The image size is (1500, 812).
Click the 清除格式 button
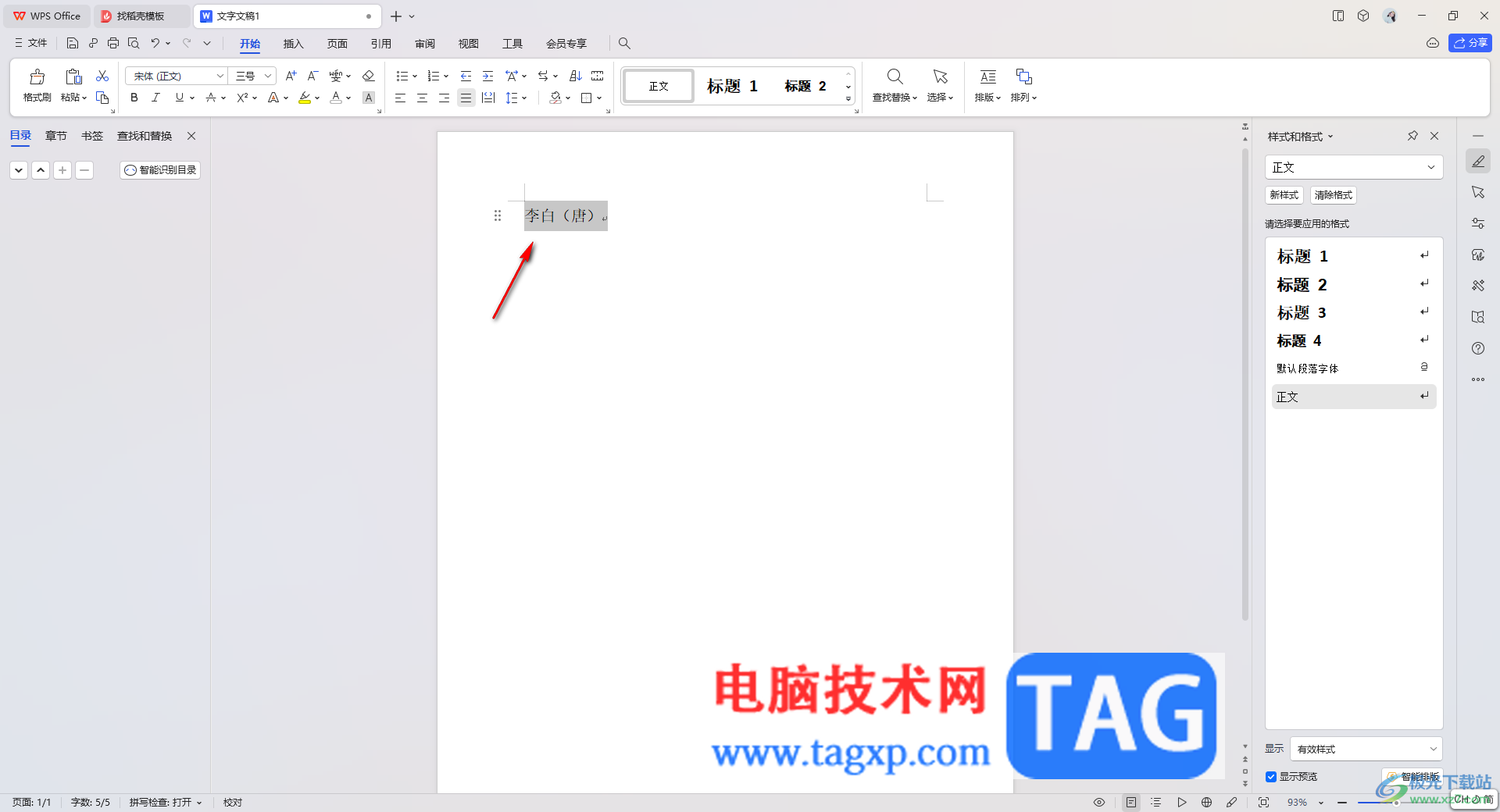point(1334,195)
